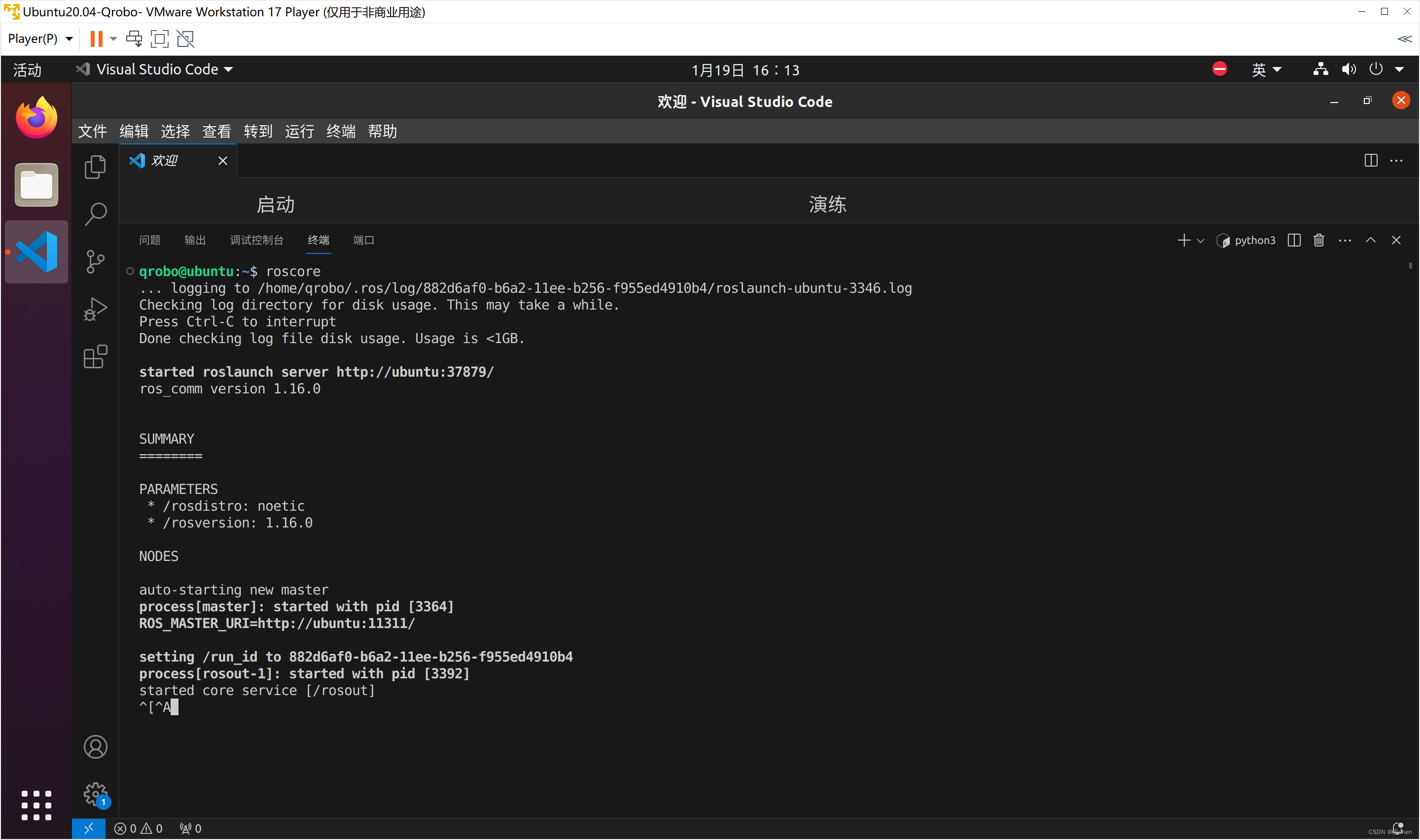Click the red do-not-disturb tray indicator
Screen dimensions: 1420x840
tap(1219, 69)
